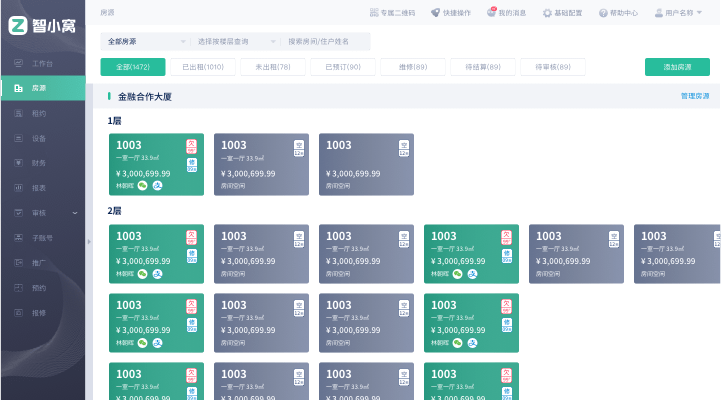The height and width of the screenshot is (400, 721).
Task: Click the 2层 floor heading
Action: [x=114, y=211]
